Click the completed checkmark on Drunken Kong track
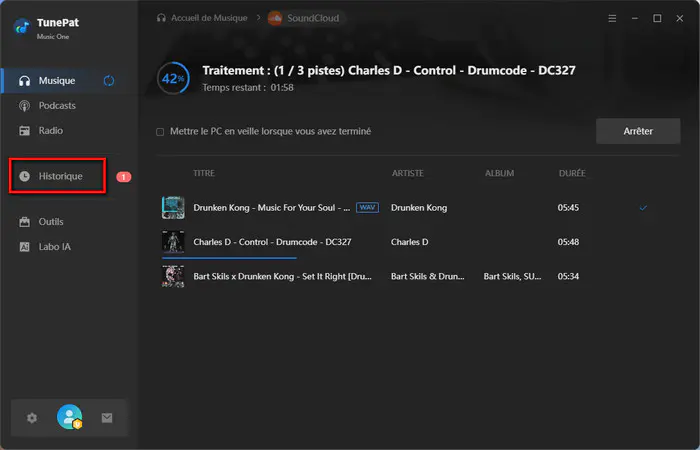The height and width of the screenshot is (450, 700). tap(643, 208)
